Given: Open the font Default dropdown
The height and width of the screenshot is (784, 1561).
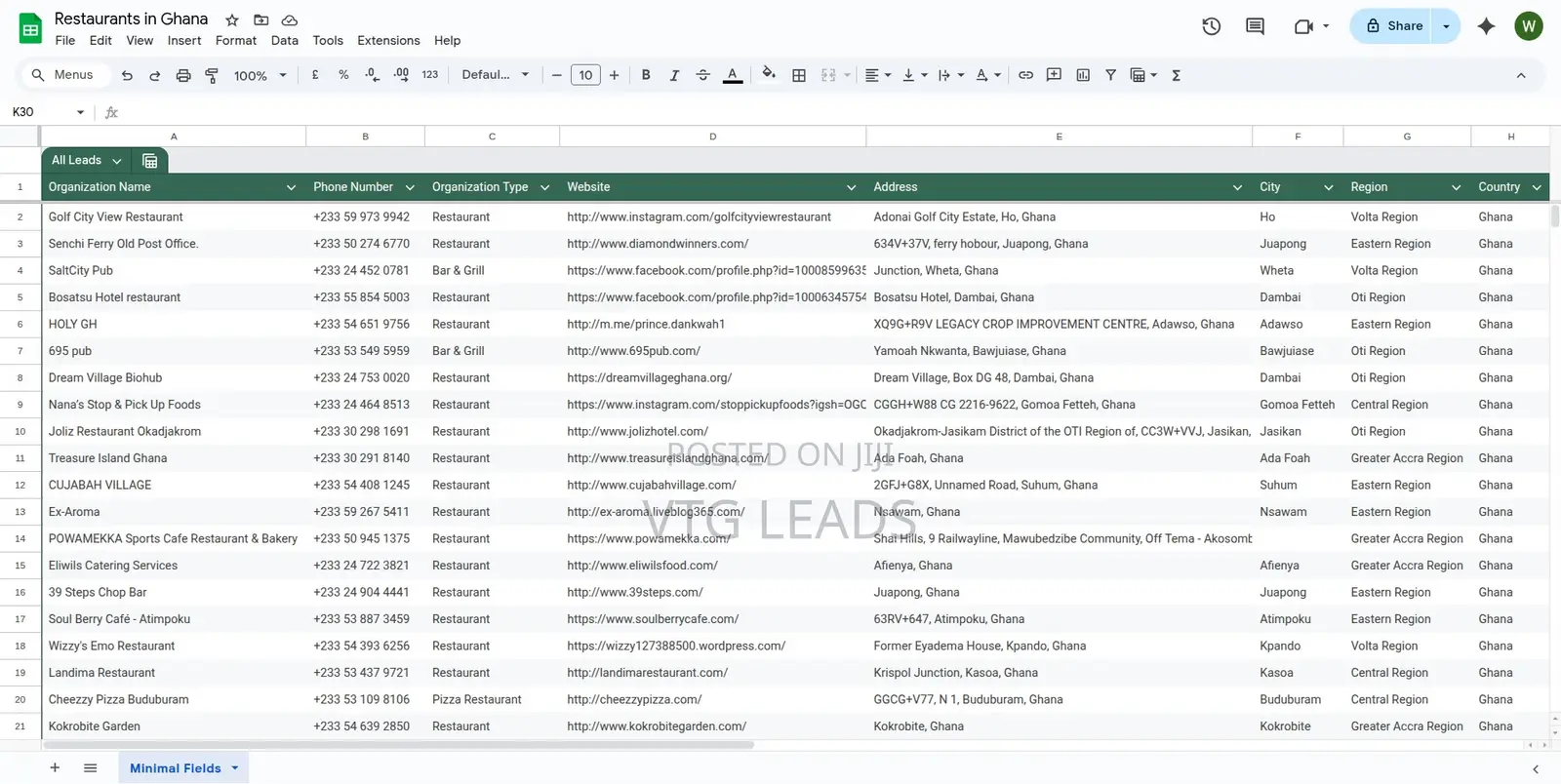Looking at the screenshot, I should (496, 75).
